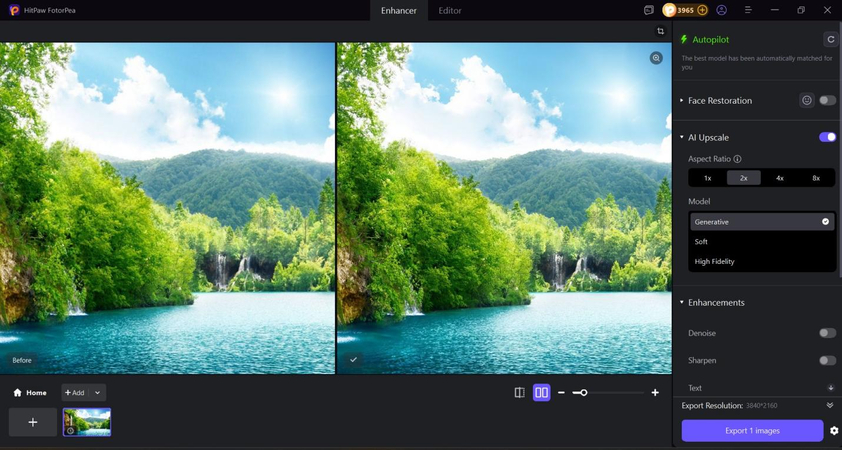Click the Add button
842x450 pixels.
point(75,393)
